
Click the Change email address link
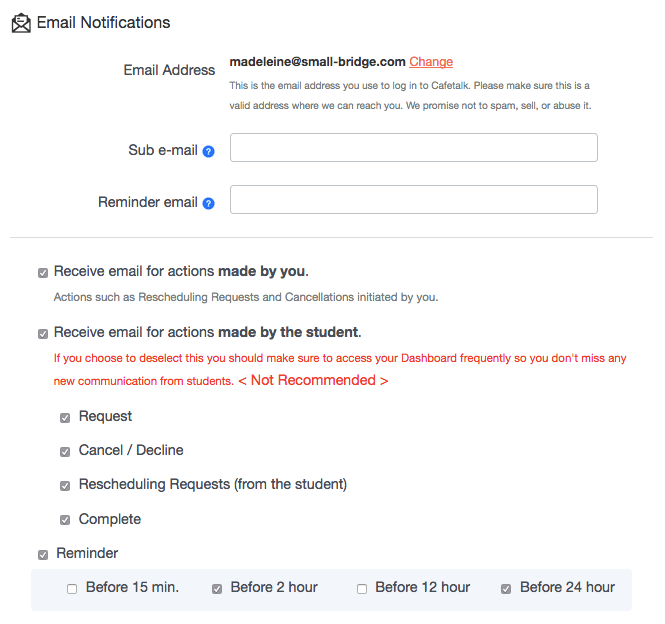point(431,62)
